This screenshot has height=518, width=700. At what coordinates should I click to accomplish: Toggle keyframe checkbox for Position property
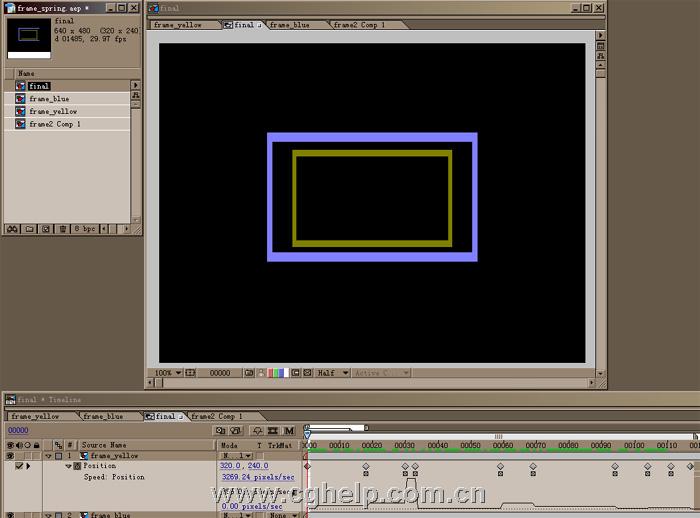[19, 466]
